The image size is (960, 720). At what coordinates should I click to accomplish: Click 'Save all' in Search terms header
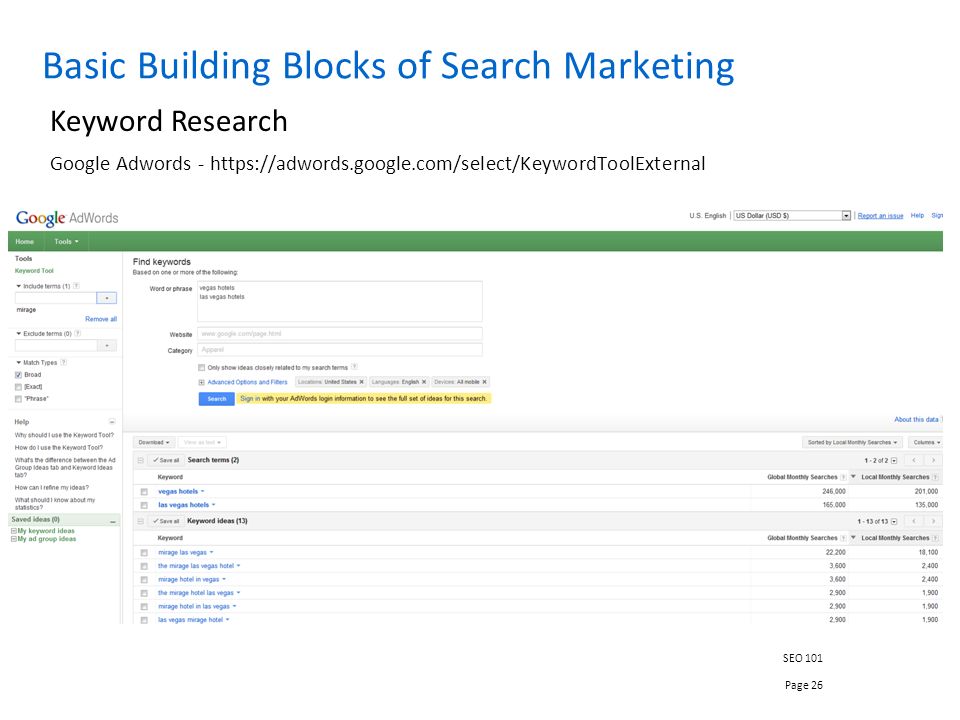point(167,460)
